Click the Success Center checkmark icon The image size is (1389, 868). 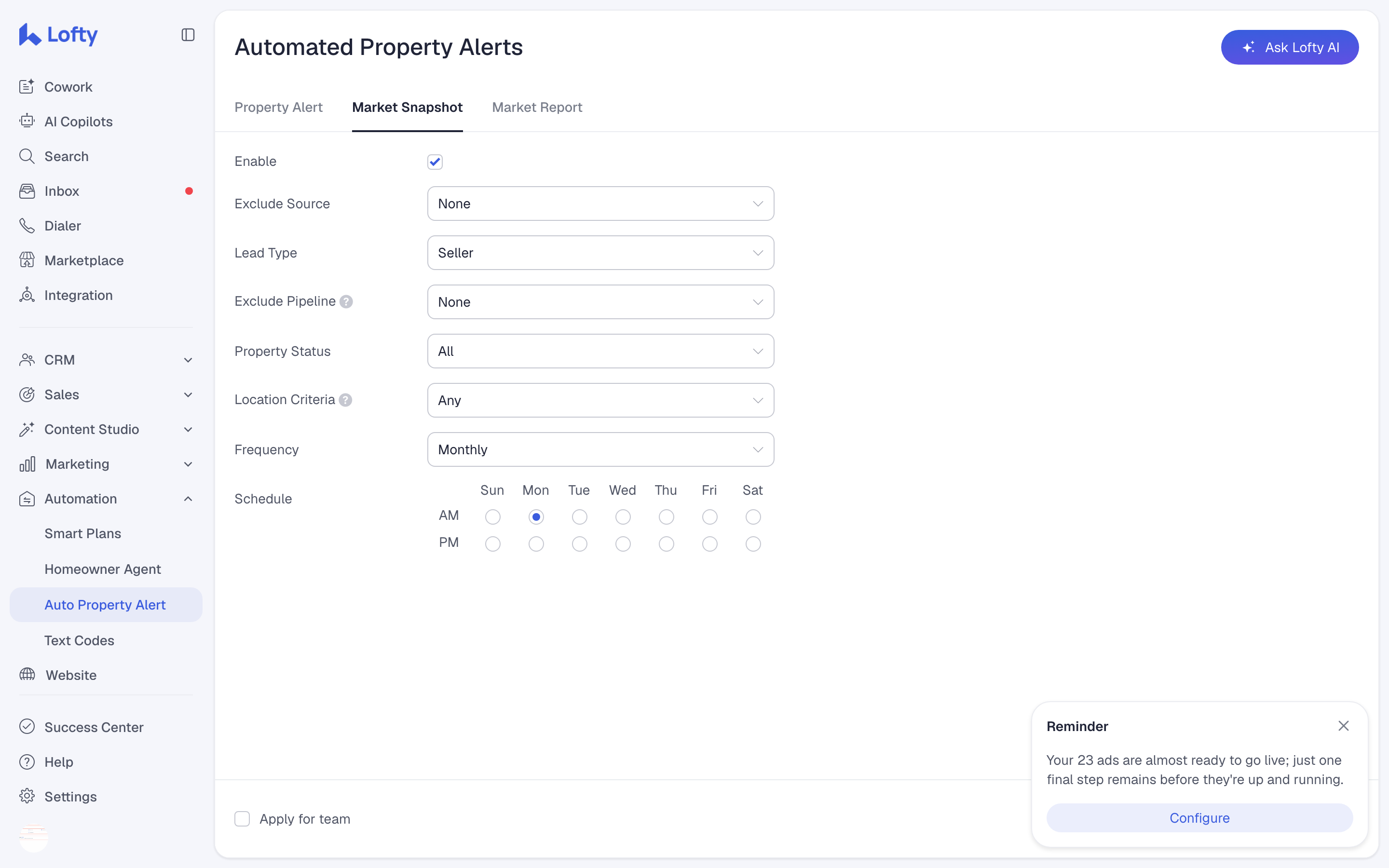27,727
